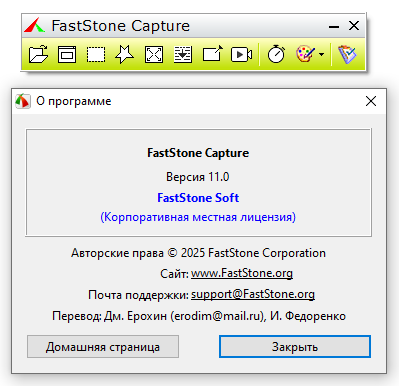Launch the Screen Recorder camera icon

tap(241, 54)
